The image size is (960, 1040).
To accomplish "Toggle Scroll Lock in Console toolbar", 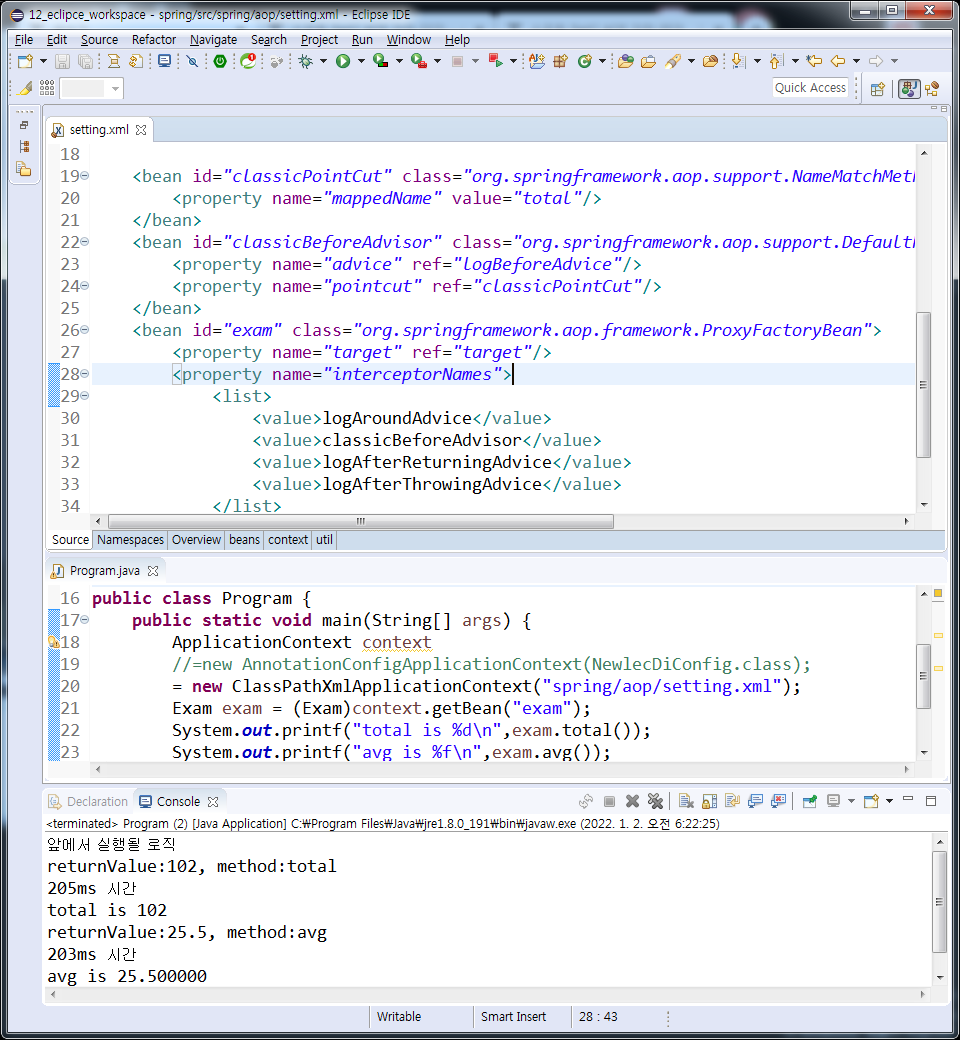I will coord(709,801).
